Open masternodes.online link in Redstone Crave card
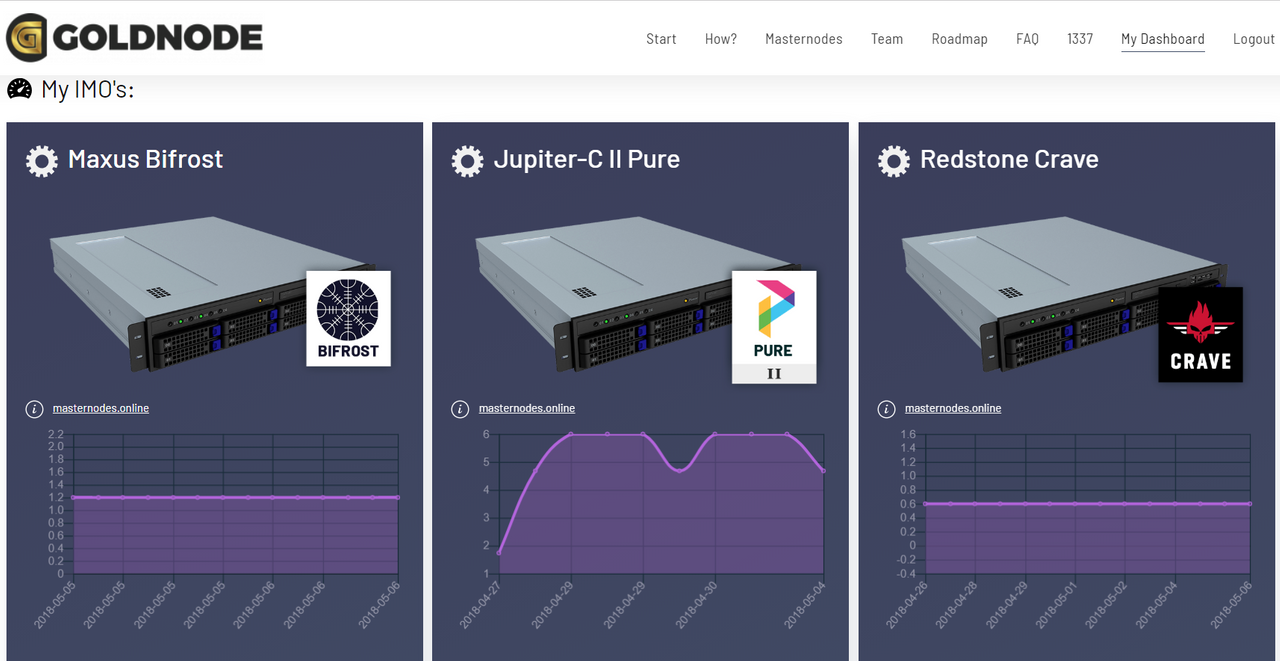The width and height of the screenshot is (1280, 661). click(x=953, y=408)
